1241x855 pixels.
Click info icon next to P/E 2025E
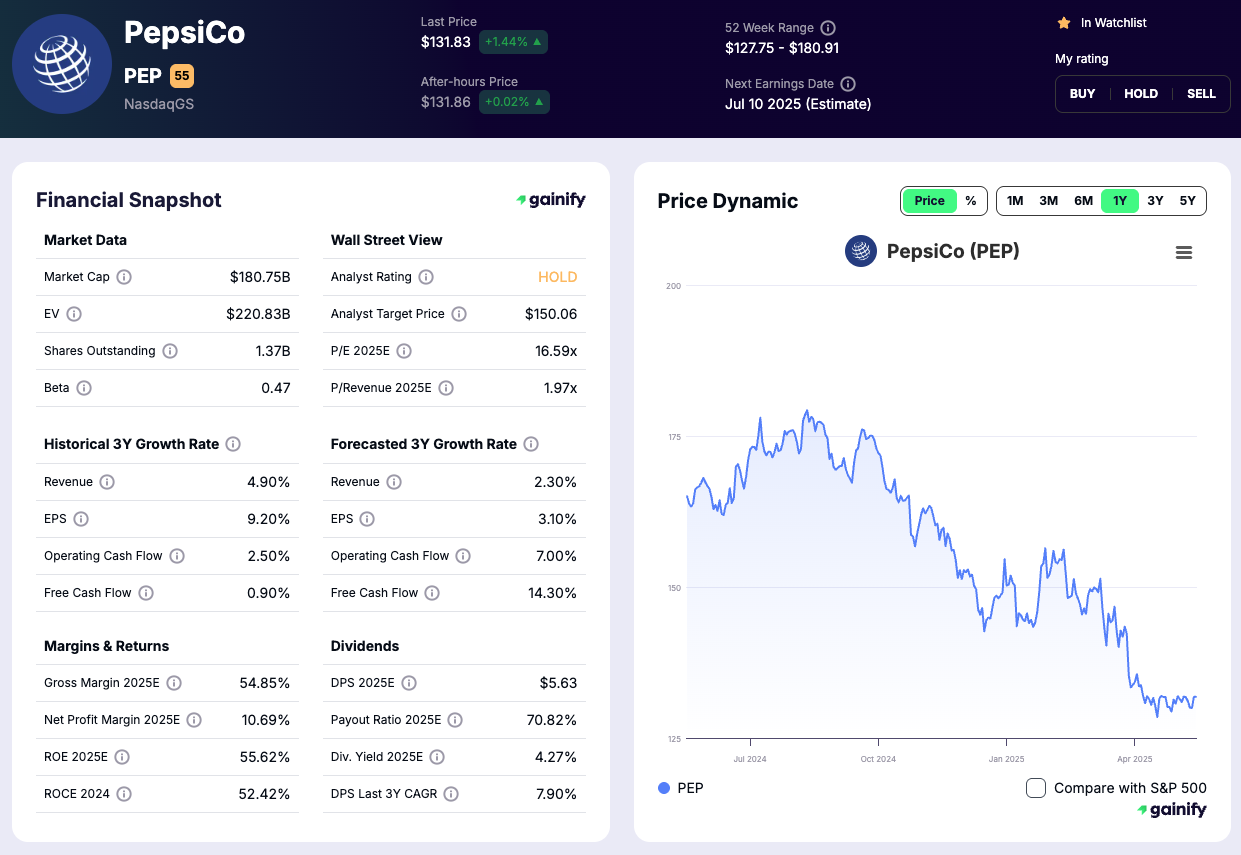(404, 351)
